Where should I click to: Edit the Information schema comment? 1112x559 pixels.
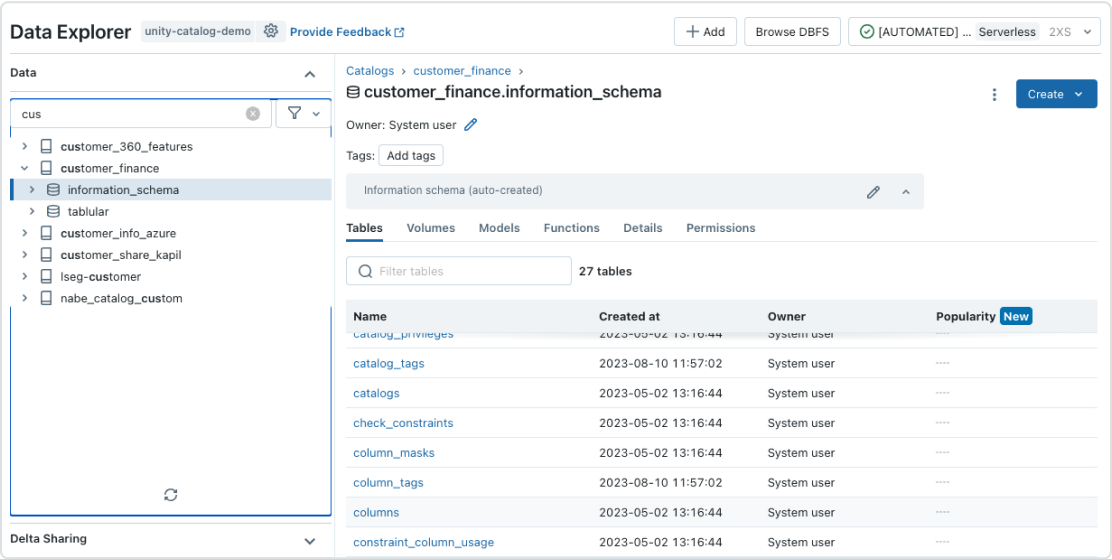(x=873, y=191)
